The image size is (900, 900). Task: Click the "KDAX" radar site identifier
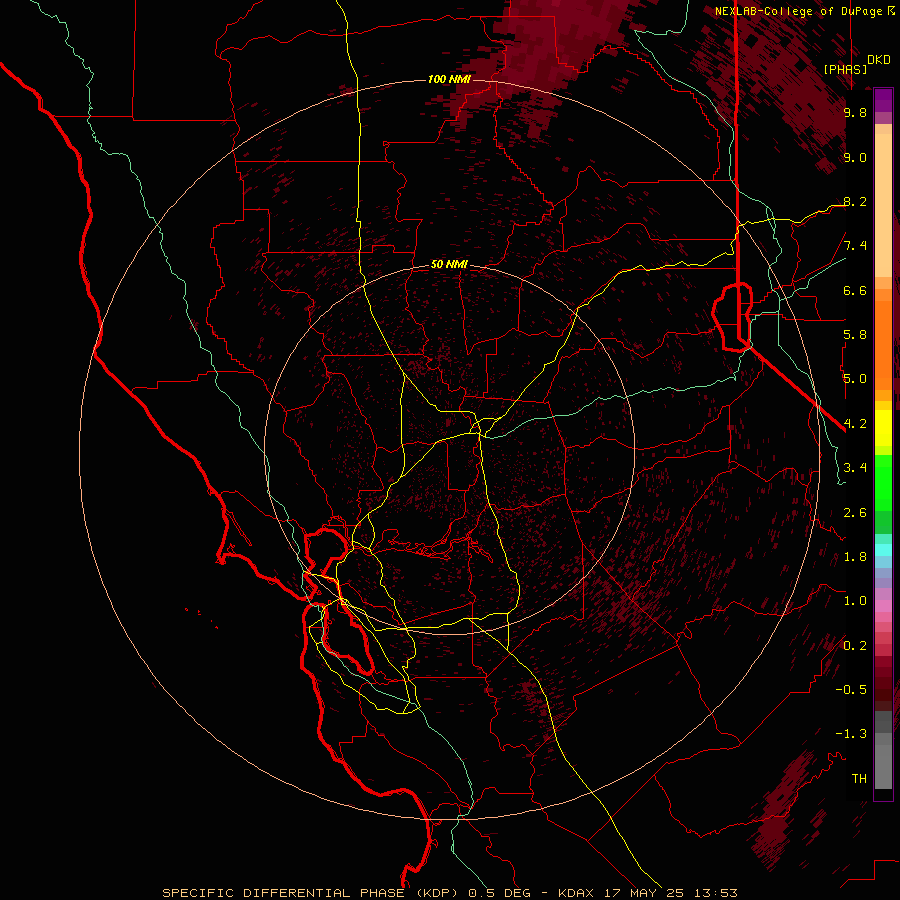[x=577, y=893]
